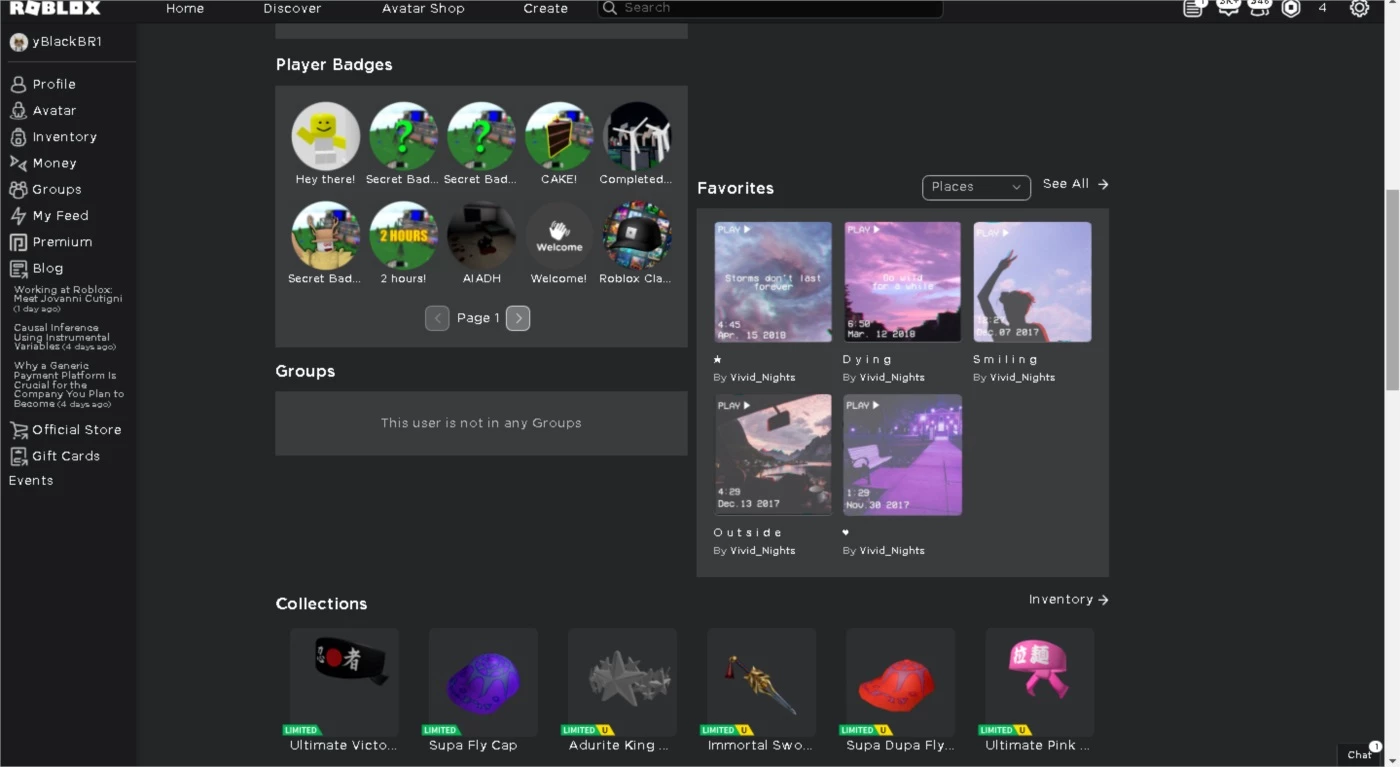The width and height of the screenshot is (1400, 767).
Task: Click the Inventory link beside Collections
Action: click(1069, 600)
